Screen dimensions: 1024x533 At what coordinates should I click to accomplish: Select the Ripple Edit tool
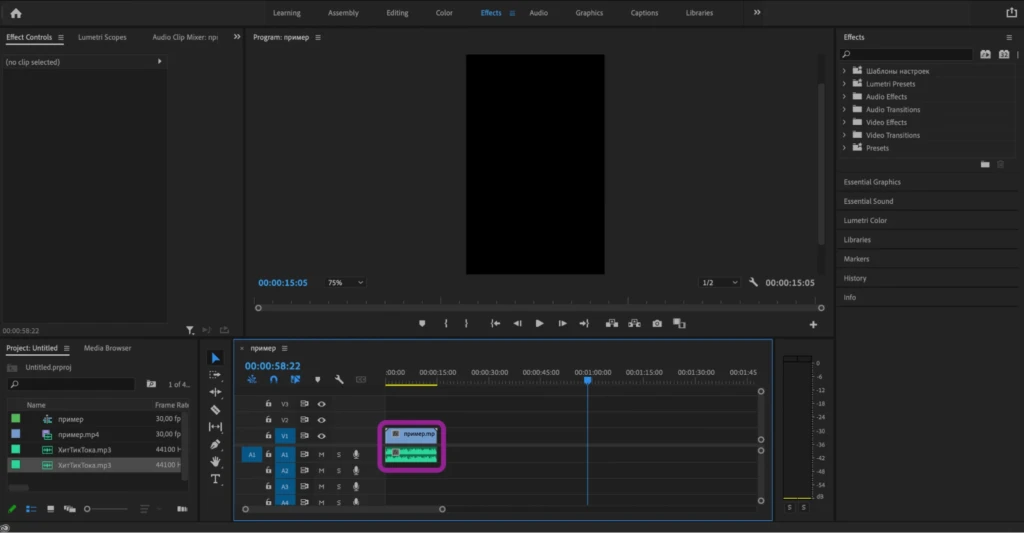[x=216, y=392]
